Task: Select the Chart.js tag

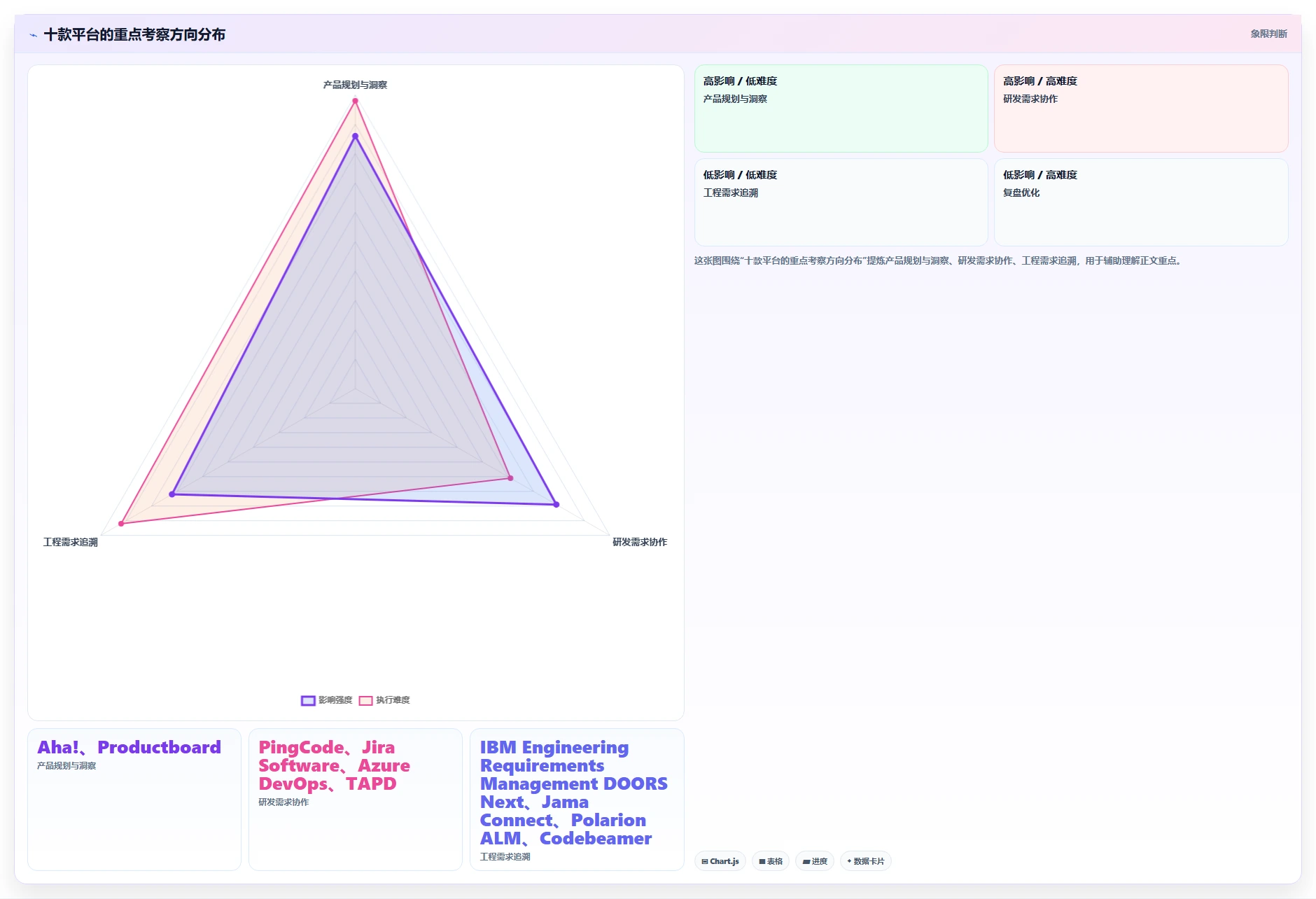Action: pos(720,861)
